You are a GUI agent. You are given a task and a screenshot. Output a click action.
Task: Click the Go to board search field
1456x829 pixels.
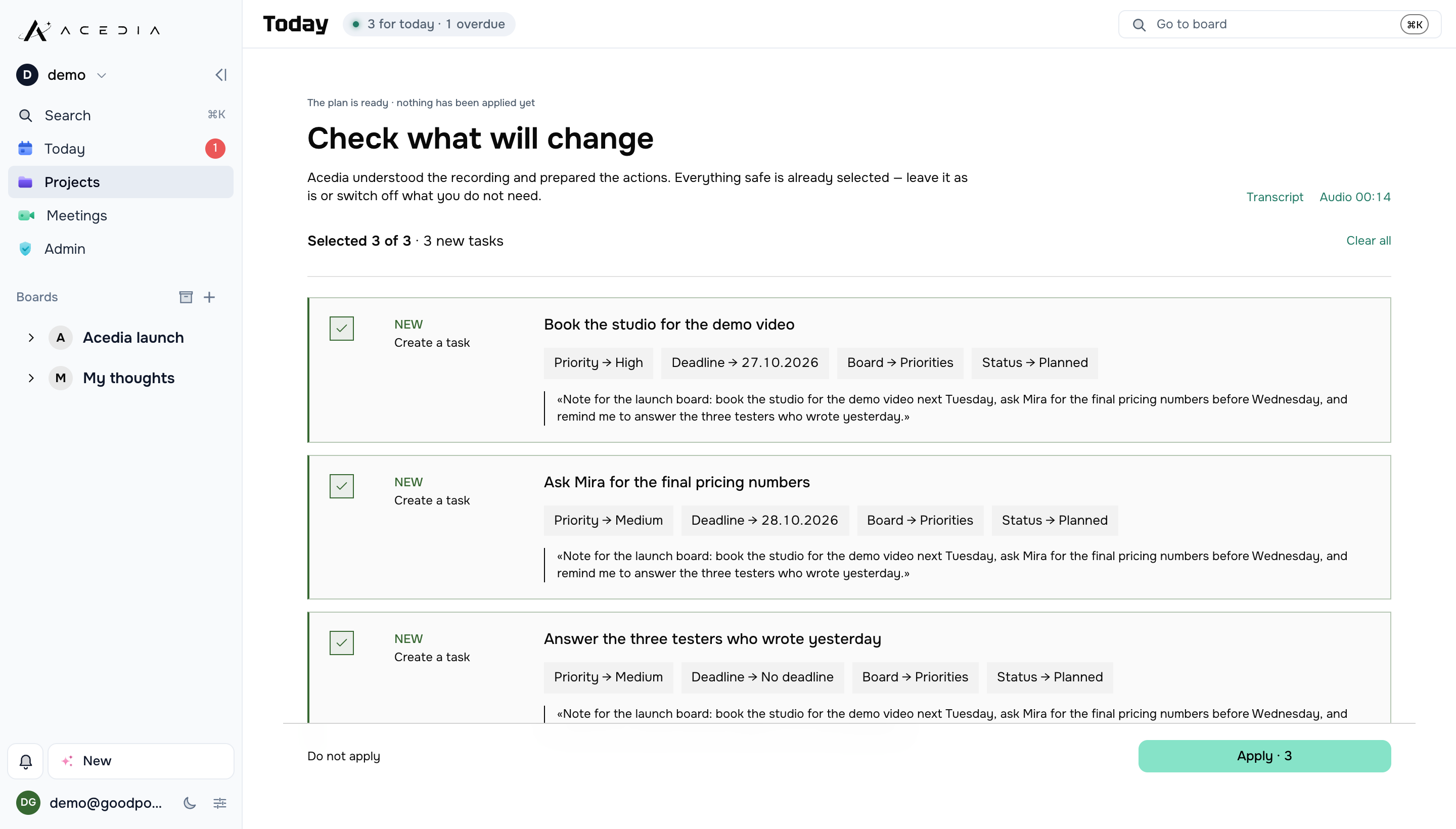1280,24
